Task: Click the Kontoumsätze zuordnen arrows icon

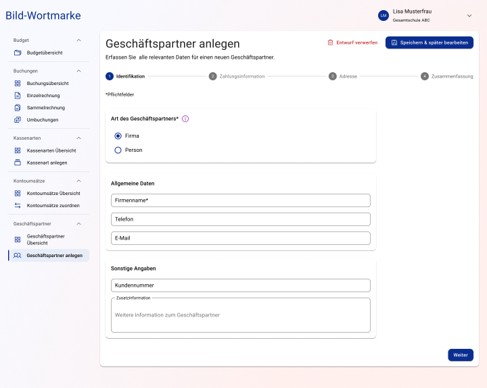Action: coord(18,205)
